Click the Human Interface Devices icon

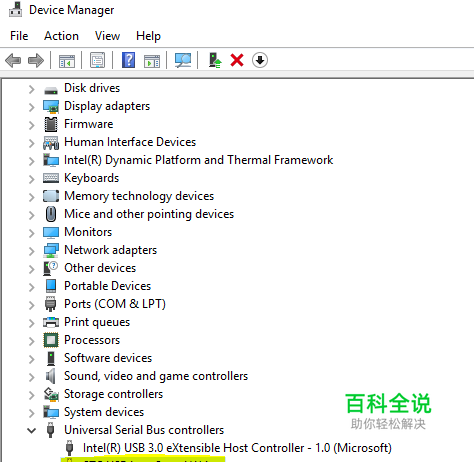click(51, 143)
